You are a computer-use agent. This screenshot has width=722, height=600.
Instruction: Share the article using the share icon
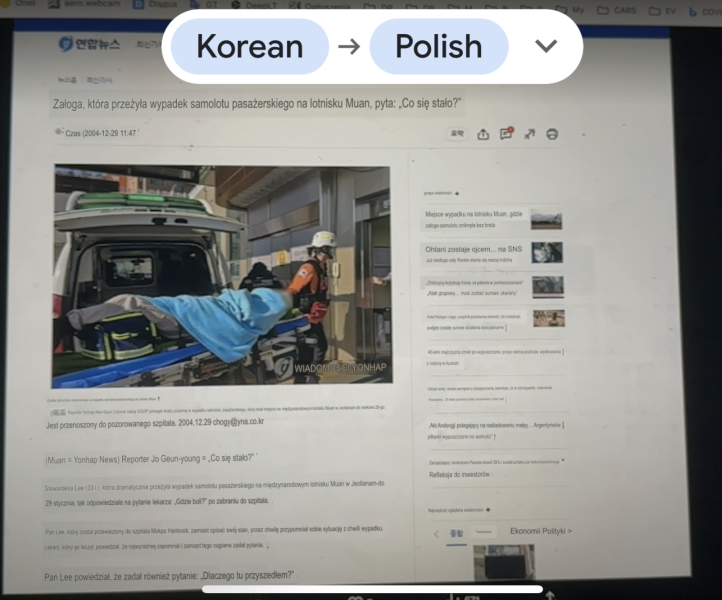click(483, 134)
